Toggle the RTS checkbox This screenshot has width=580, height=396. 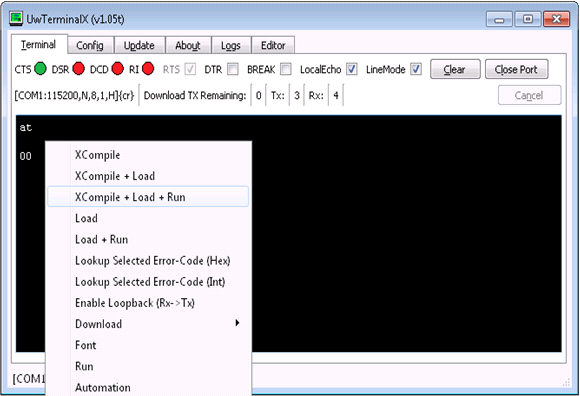[190, 69]
